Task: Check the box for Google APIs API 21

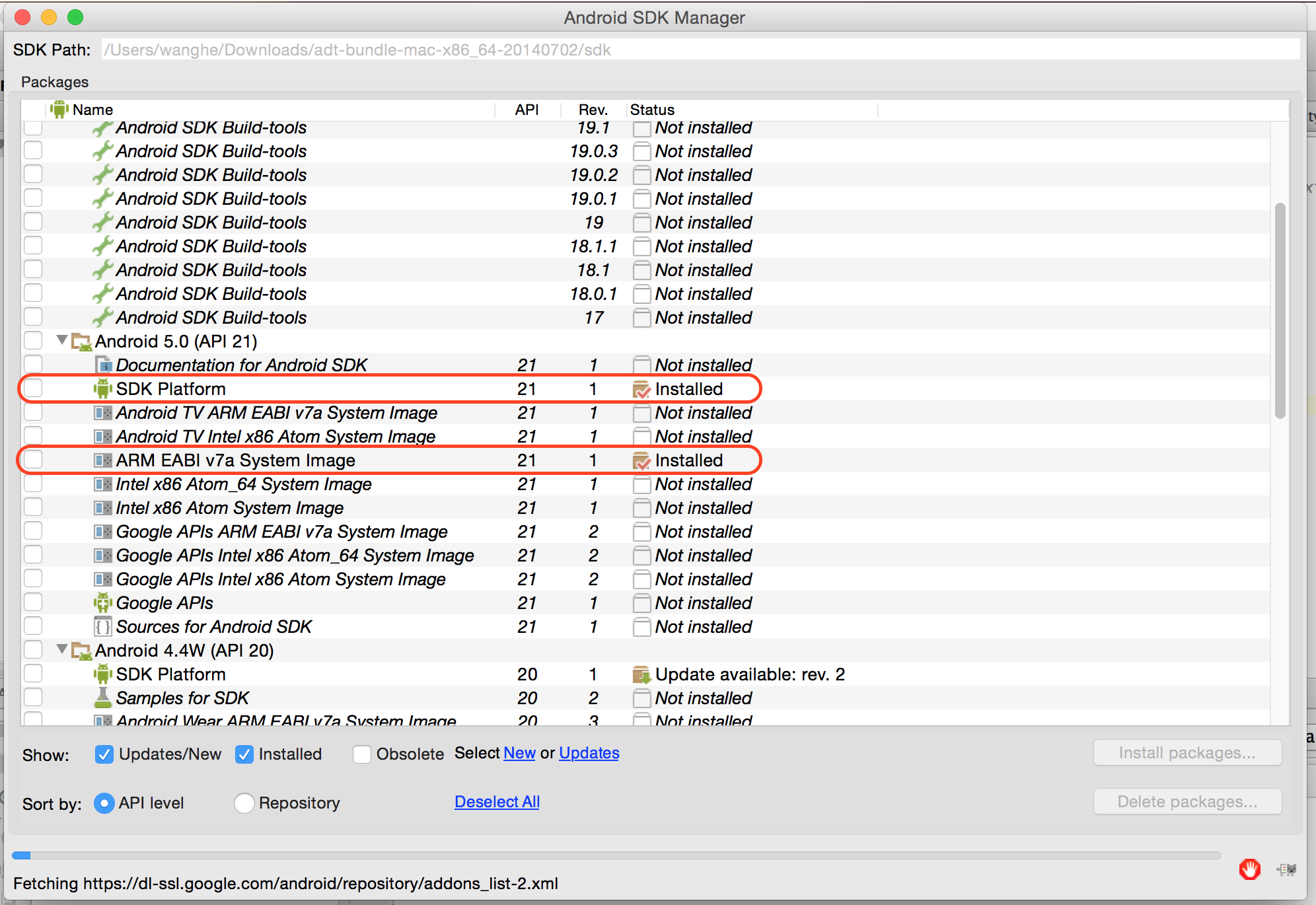Action: pos(33,602)
